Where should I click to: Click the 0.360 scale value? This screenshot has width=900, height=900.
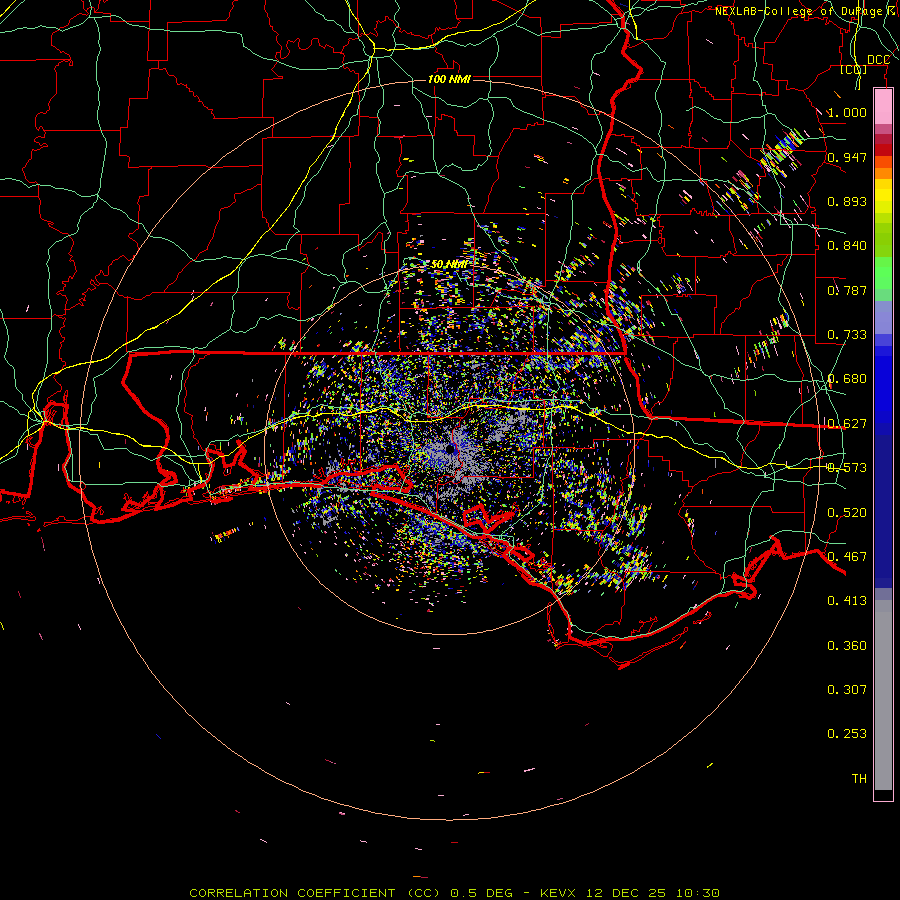[847, 646]
